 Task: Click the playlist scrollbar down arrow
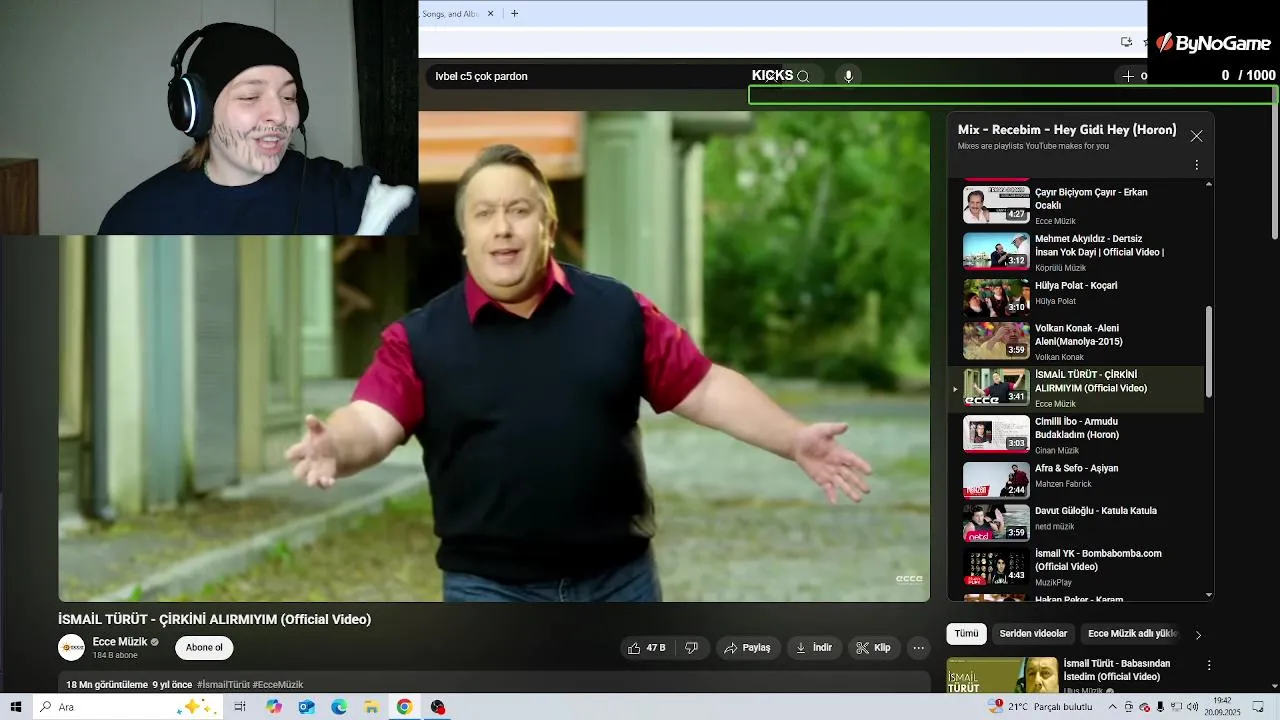pos(1209,595)
